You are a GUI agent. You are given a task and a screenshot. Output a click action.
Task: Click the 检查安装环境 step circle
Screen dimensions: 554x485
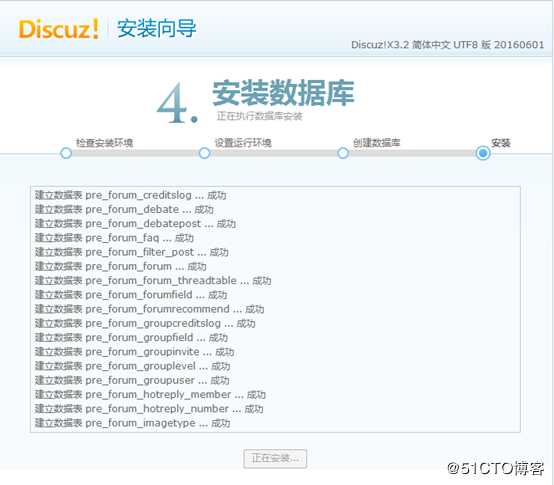tap(66, 153)
